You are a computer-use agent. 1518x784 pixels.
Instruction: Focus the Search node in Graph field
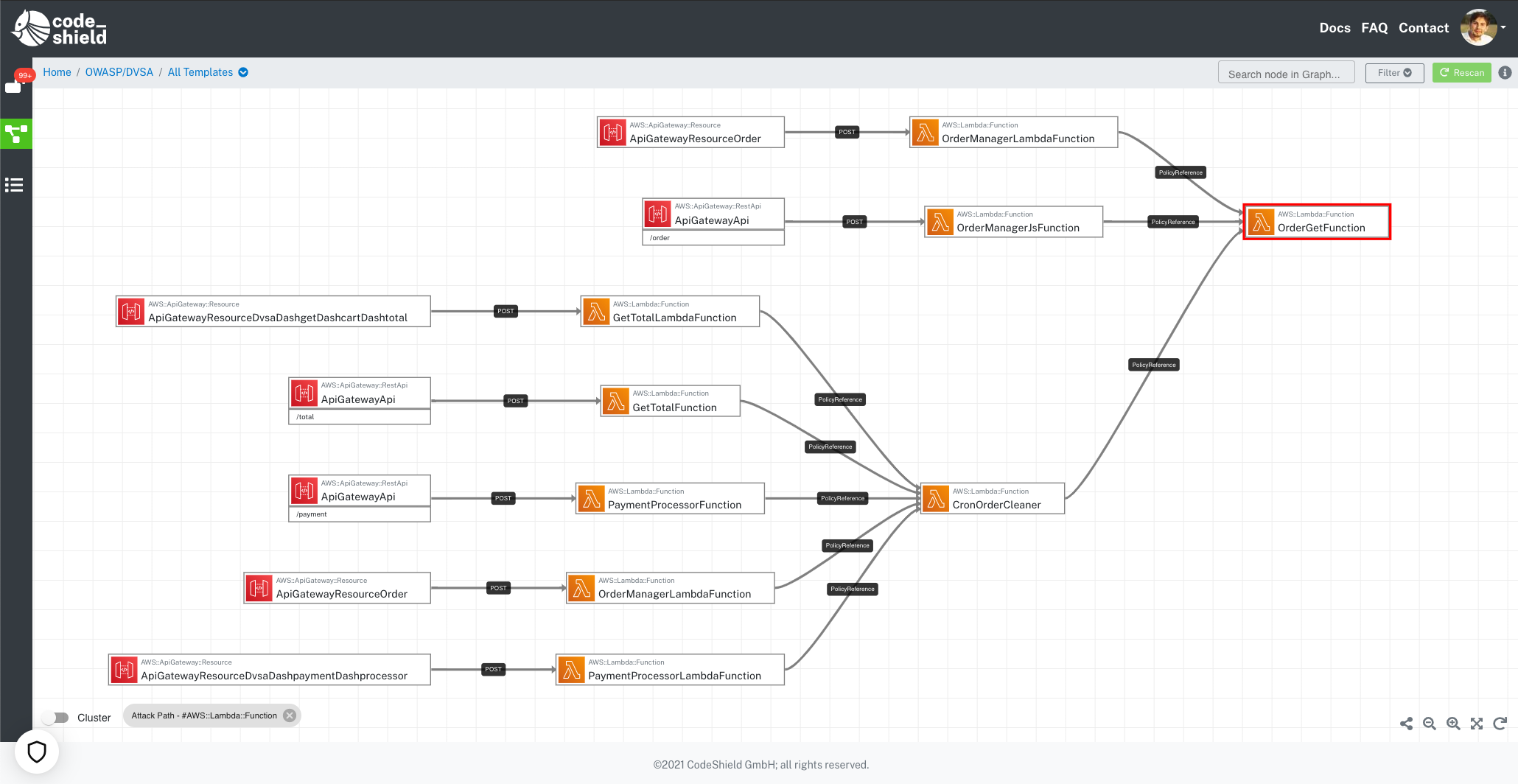[x=1286, y=73]
